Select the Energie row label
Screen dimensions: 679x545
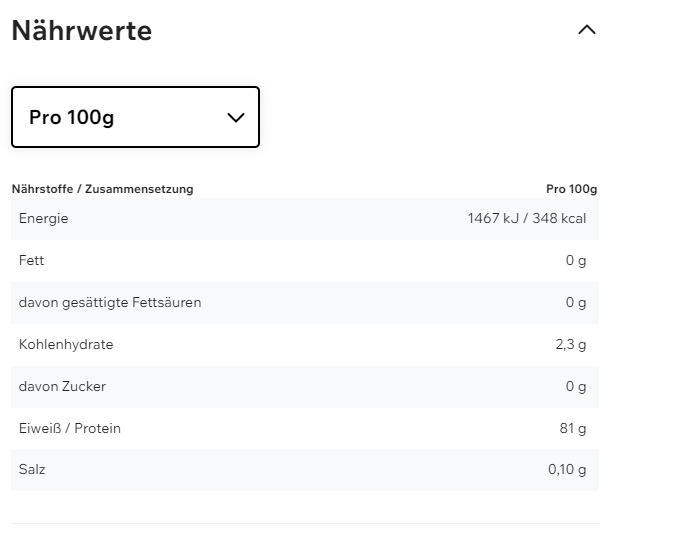click(x=44, y=218)
